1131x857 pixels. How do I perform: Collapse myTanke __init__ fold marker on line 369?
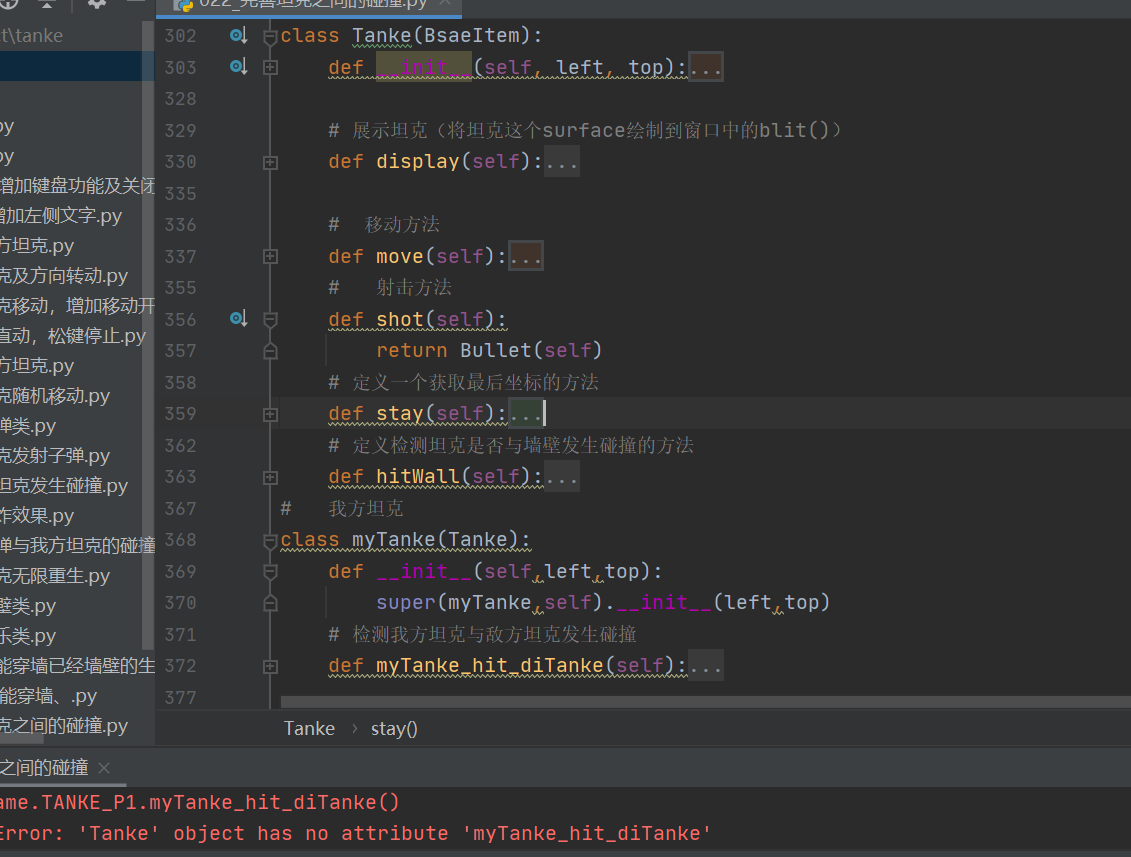(x=270, y=572)
